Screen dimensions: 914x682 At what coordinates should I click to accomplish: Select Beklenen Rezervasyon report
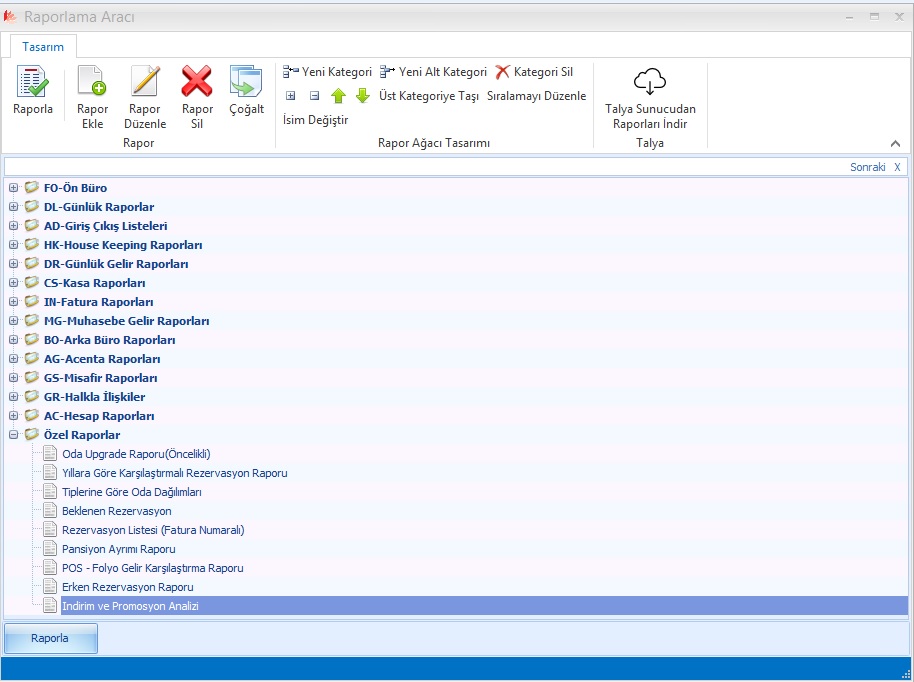117,511
